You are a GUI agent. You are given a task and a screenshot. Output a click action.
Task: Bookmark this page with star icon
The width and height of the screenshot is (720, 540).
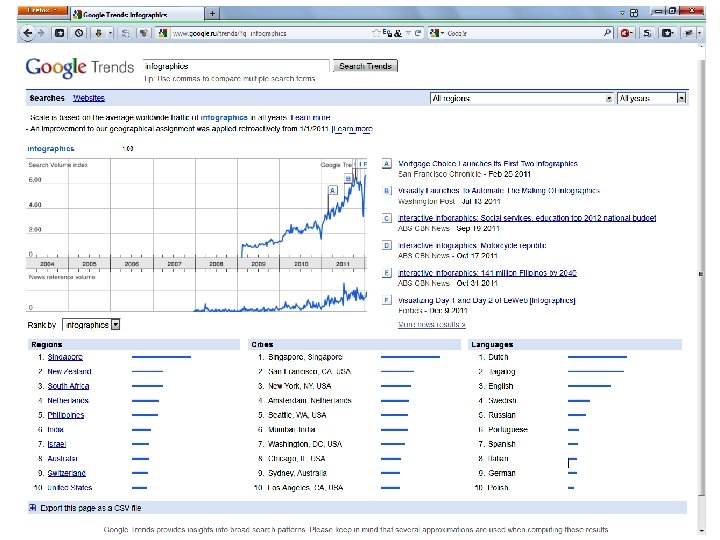point(376,33)
